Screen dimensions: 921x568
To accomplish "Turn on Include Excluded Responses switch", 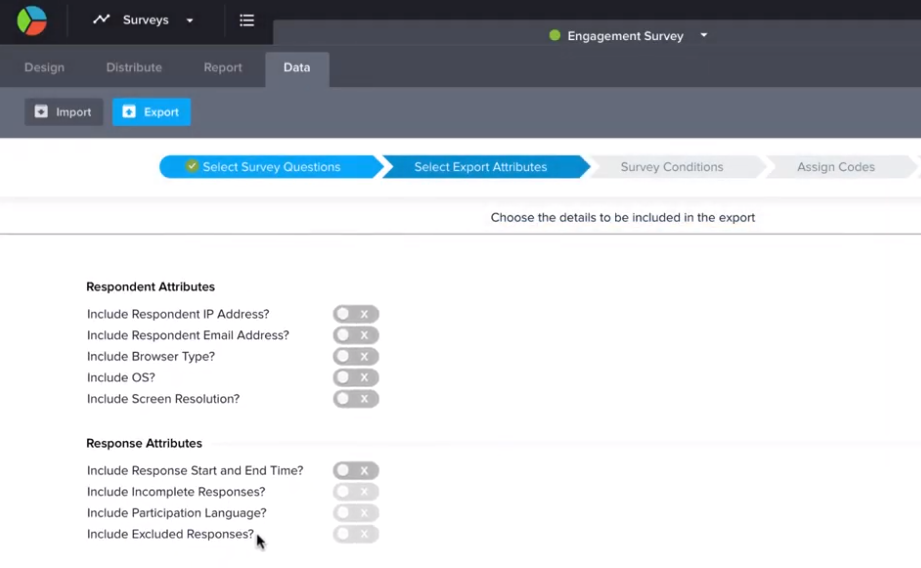I will coord(356,534).
